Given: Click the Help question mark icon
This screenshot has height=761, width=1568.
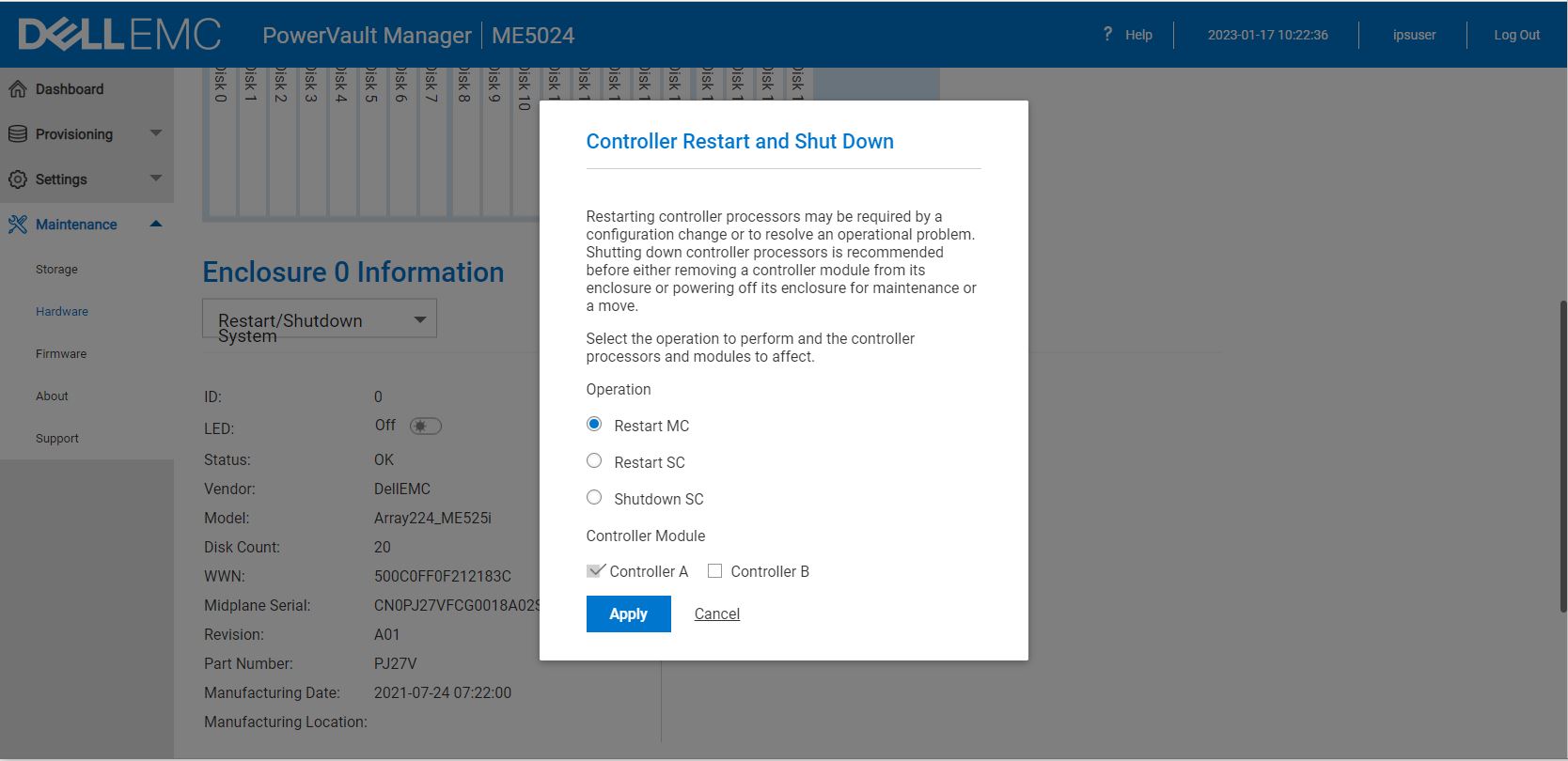Looking at the screenshot, I should (1107, 34).
